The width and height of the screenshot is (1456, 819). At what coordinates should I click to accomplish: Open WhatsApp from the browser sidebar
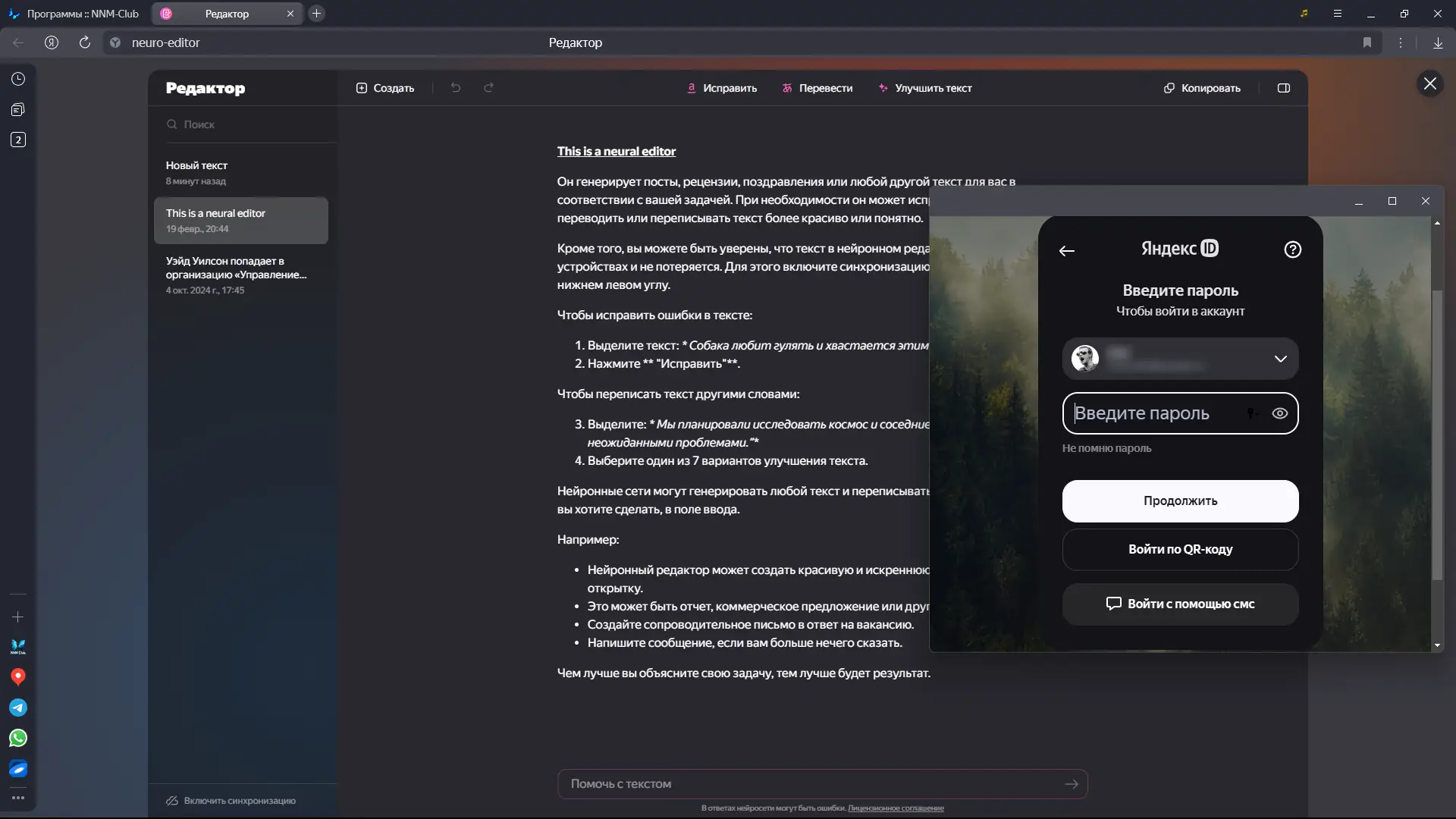click(18, 738)
